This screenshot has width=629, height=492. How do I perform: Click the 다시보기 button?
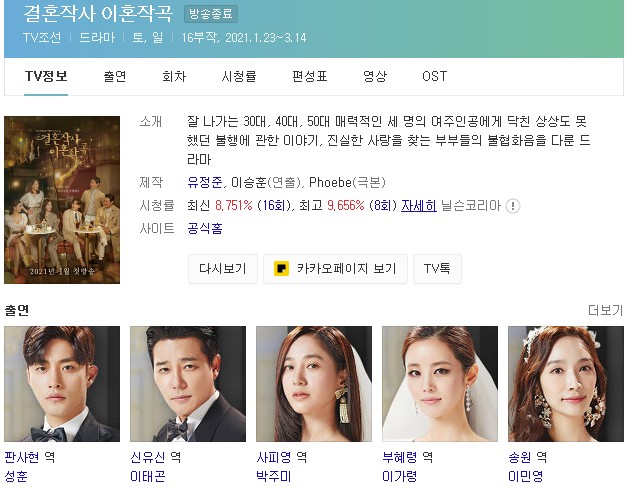(x=223, y=268)
